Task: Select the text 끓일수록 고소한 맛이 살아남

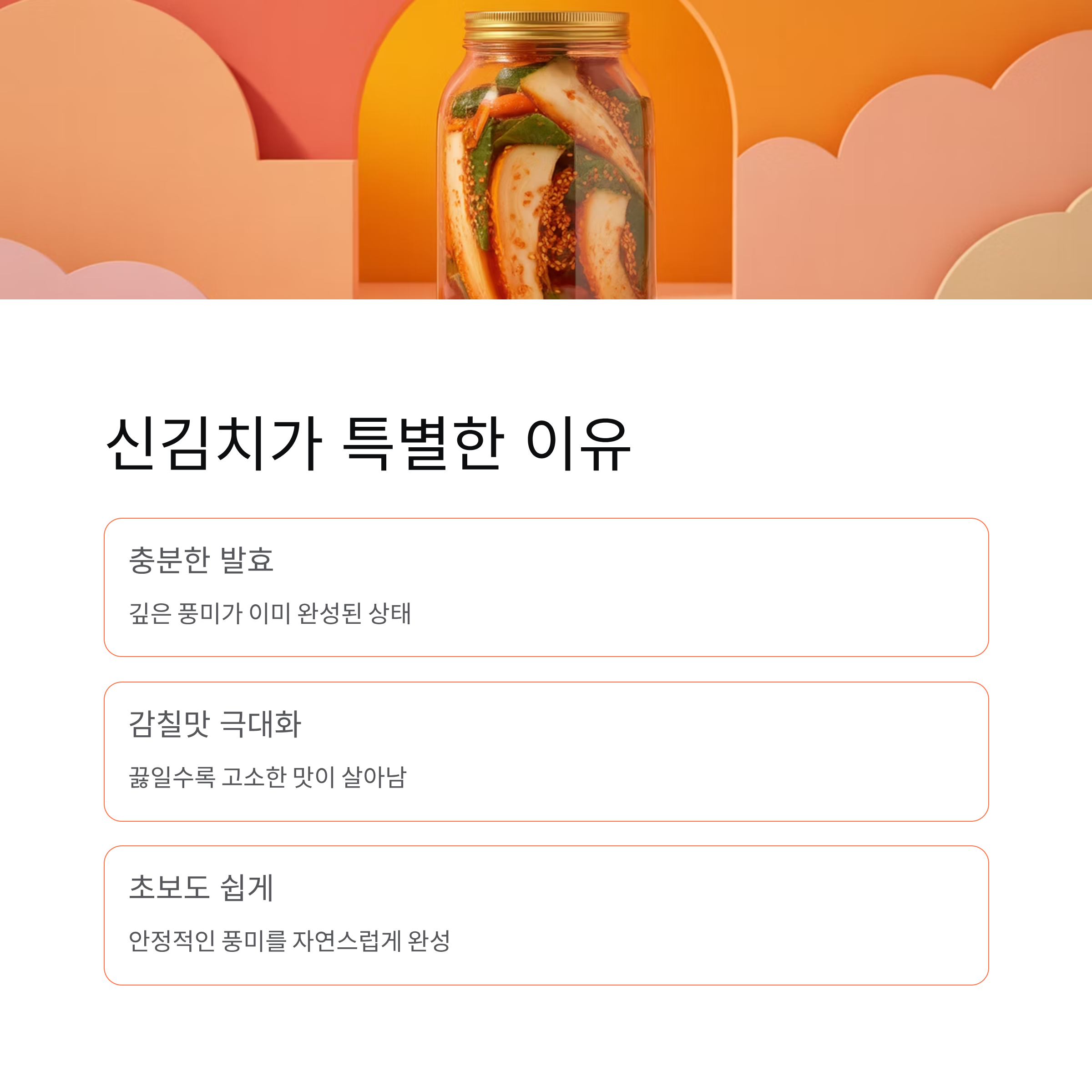Action: 268,777
